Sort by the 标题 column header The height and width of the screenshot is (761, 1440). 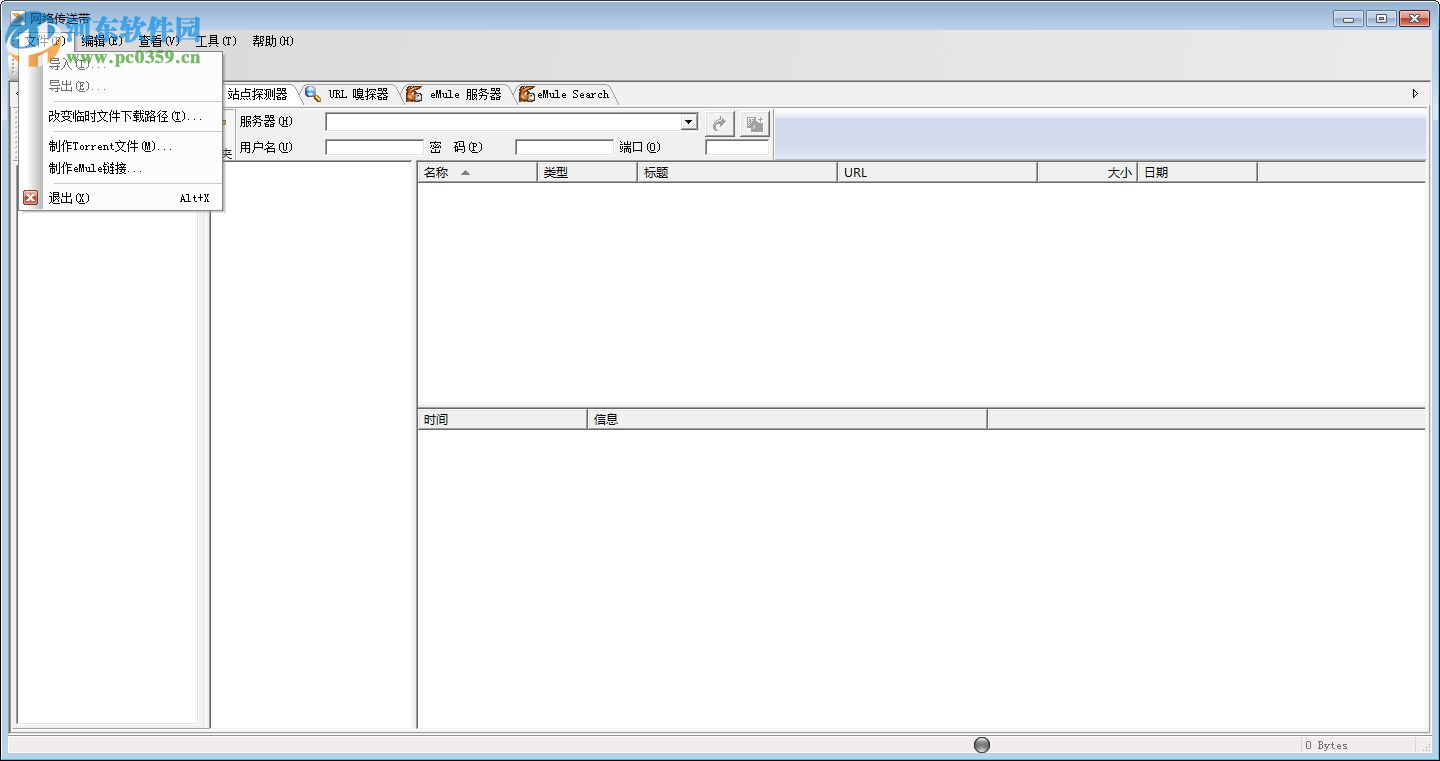click(737, 172)
